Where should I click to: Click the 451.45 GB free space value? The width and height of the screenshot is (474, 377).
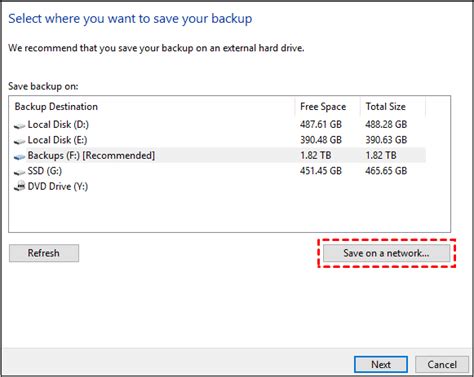[x=321, y=171]
